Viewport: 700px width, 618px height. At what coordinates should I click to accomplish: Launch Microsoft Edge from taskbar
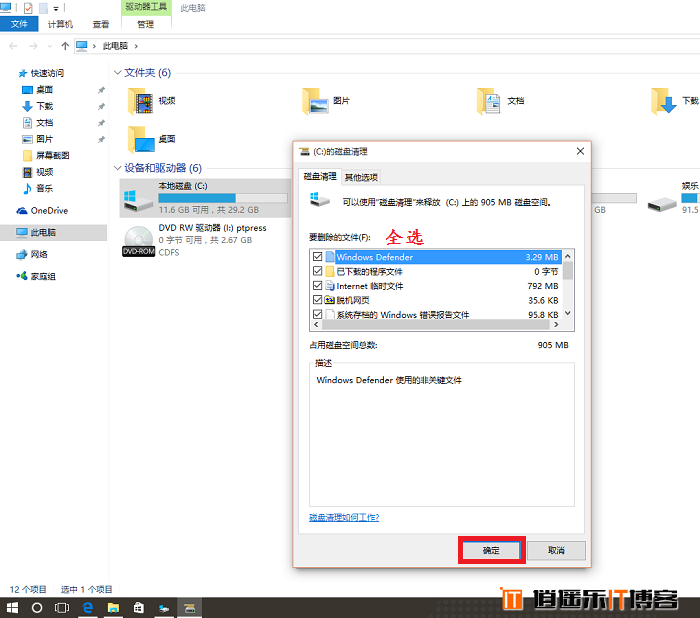(x=88, y=608)
